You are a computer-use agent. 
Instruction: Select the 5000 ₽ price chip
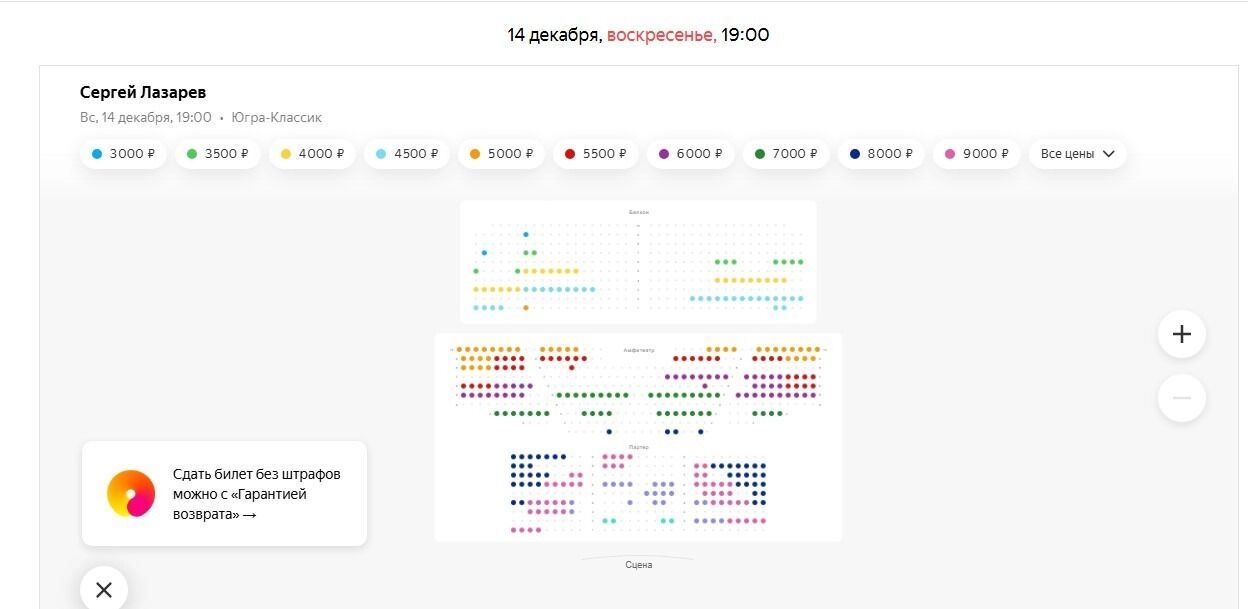coord(501,154)
